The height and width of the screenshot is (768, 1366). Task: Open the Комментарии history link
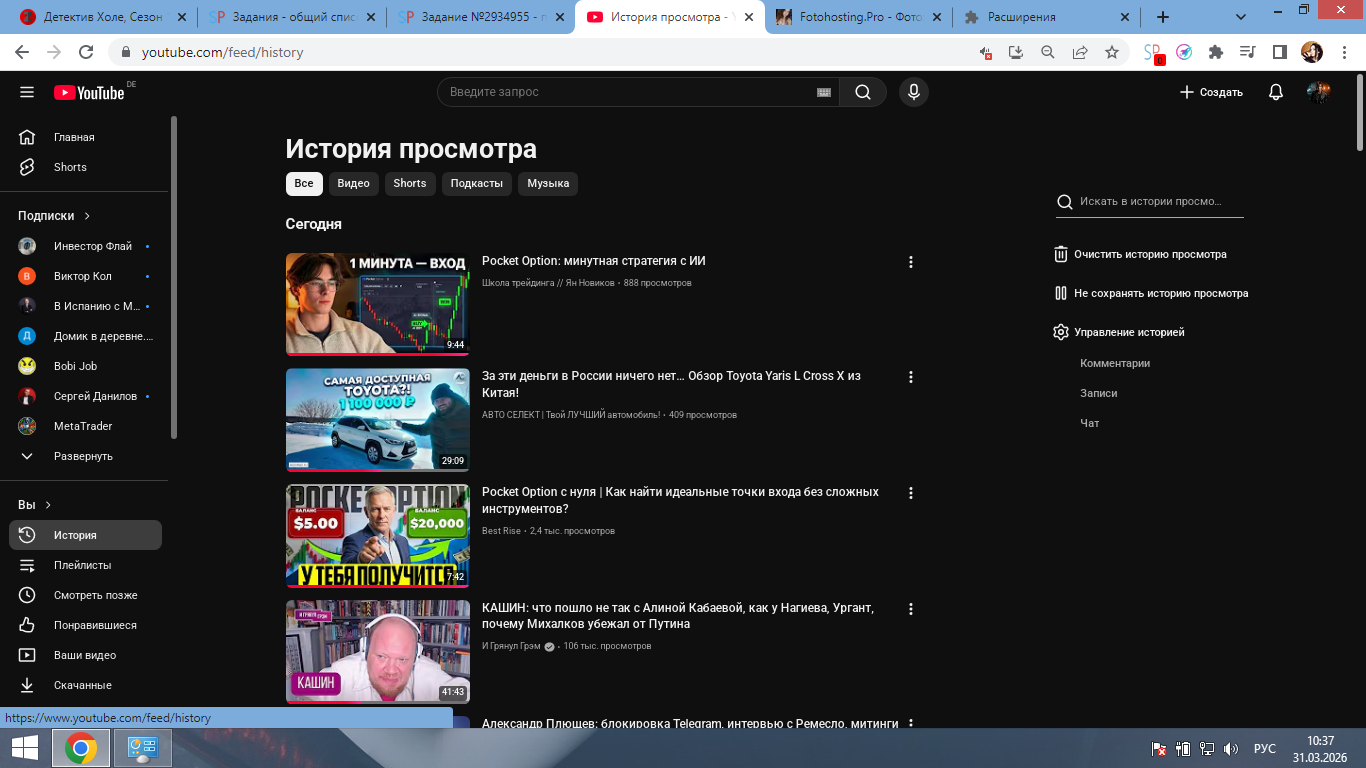(x=1115, y=363)
